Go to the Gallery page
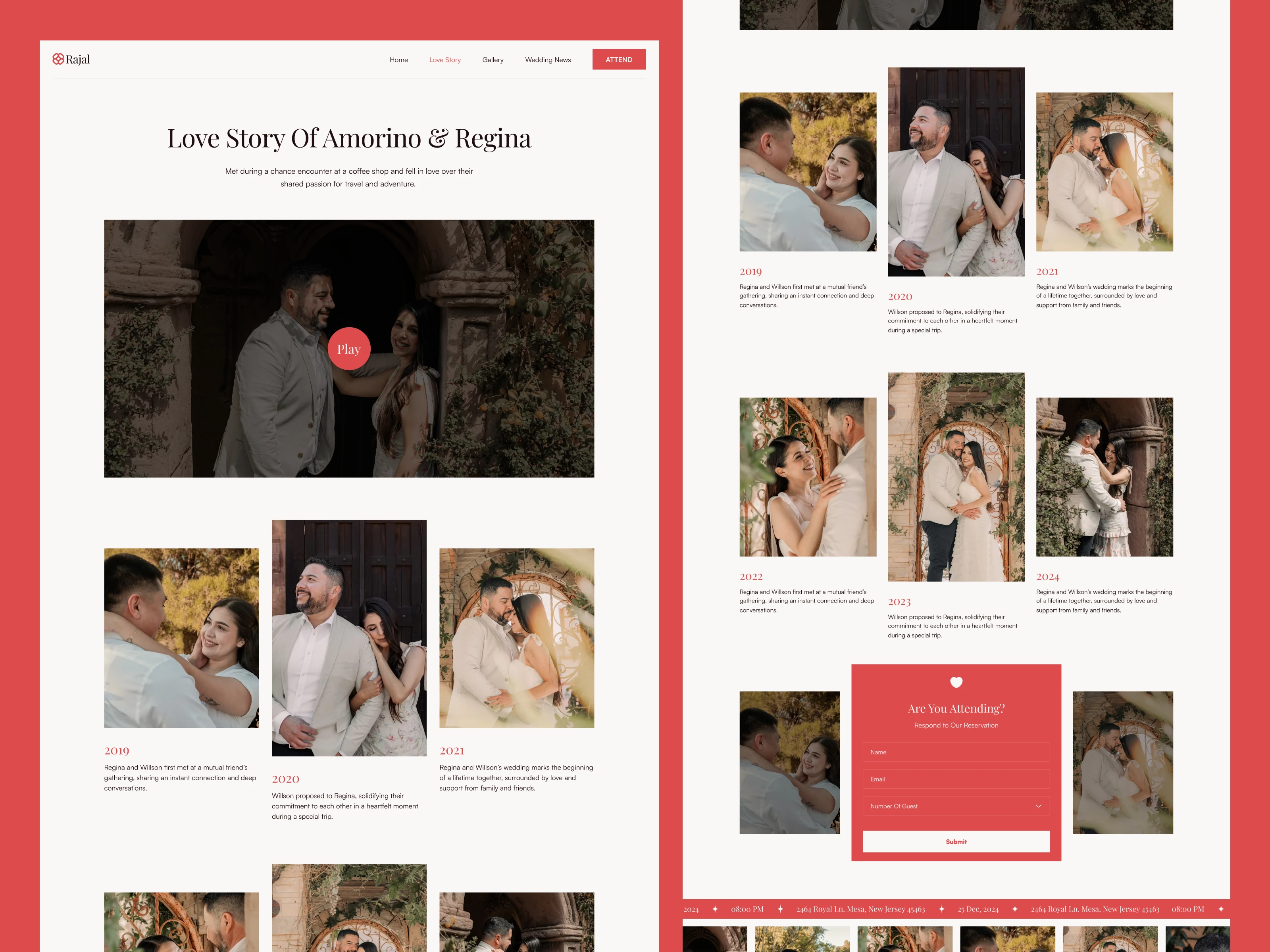The width and height of the screenshot is (1270, 952). tap(493, 59)
